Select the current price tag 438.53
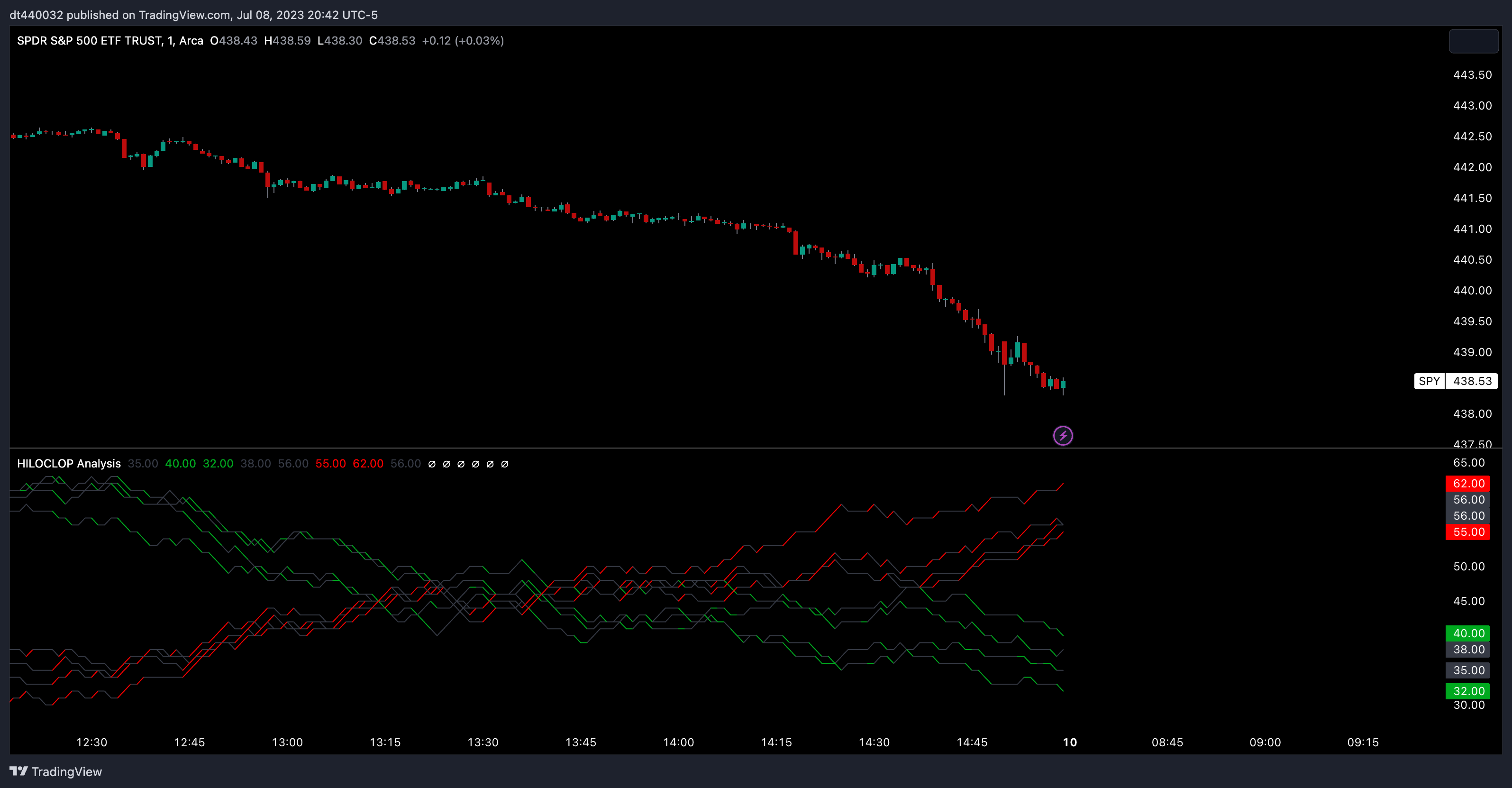The width and height of the screenshot is (1512, 788). pos(1472,381)
